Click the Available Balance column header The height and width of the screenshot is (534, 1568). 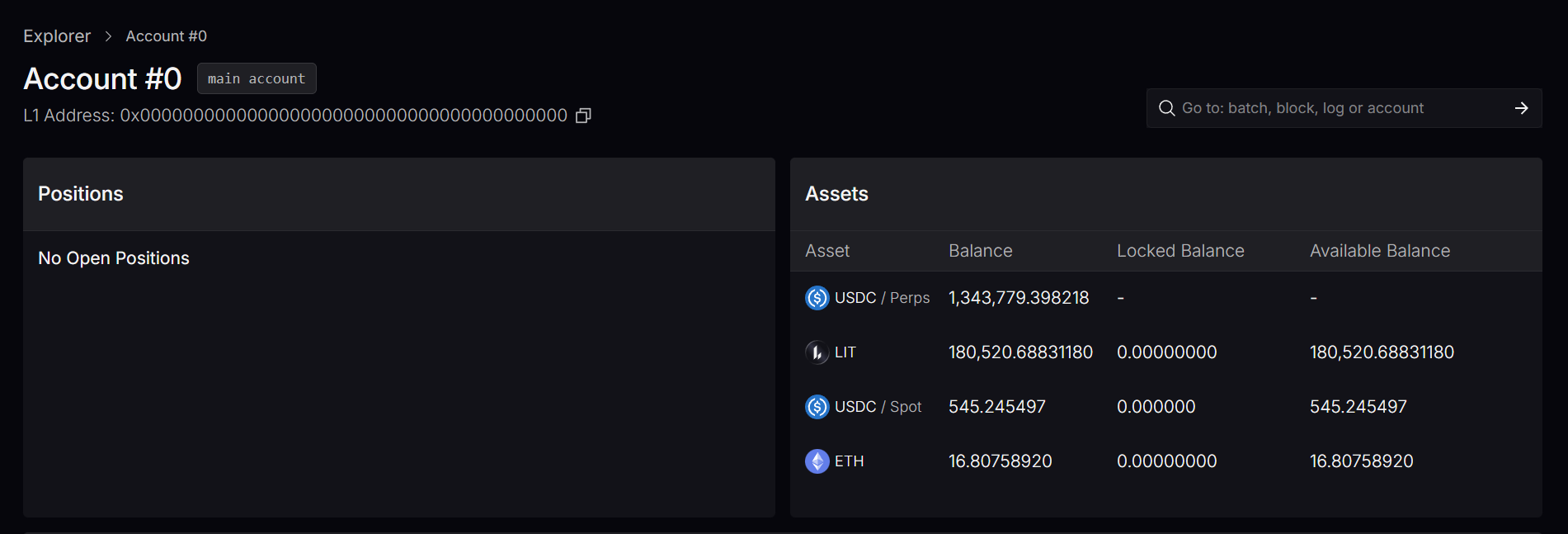[1379, 251]
